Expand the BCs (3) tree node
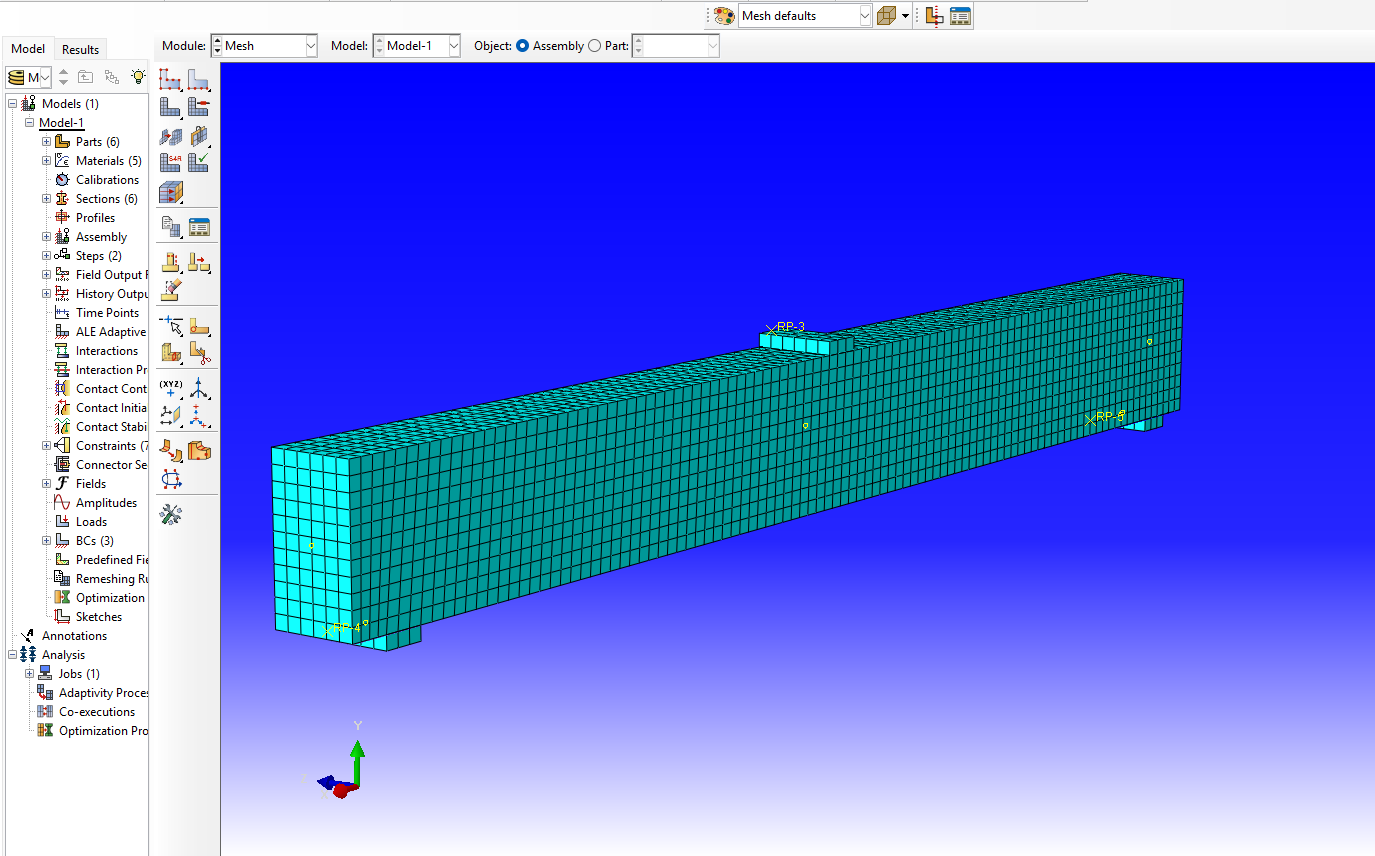 46,541
